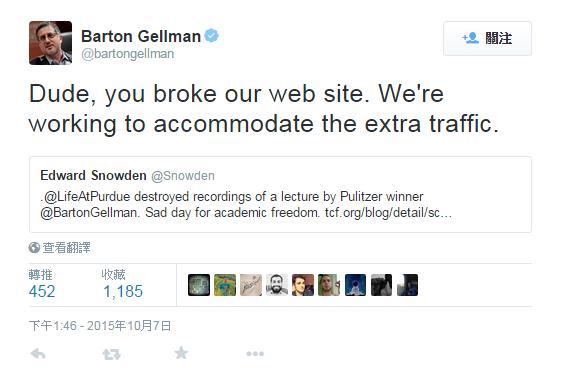Open the tcf.org/blog link

click(388, 213)
